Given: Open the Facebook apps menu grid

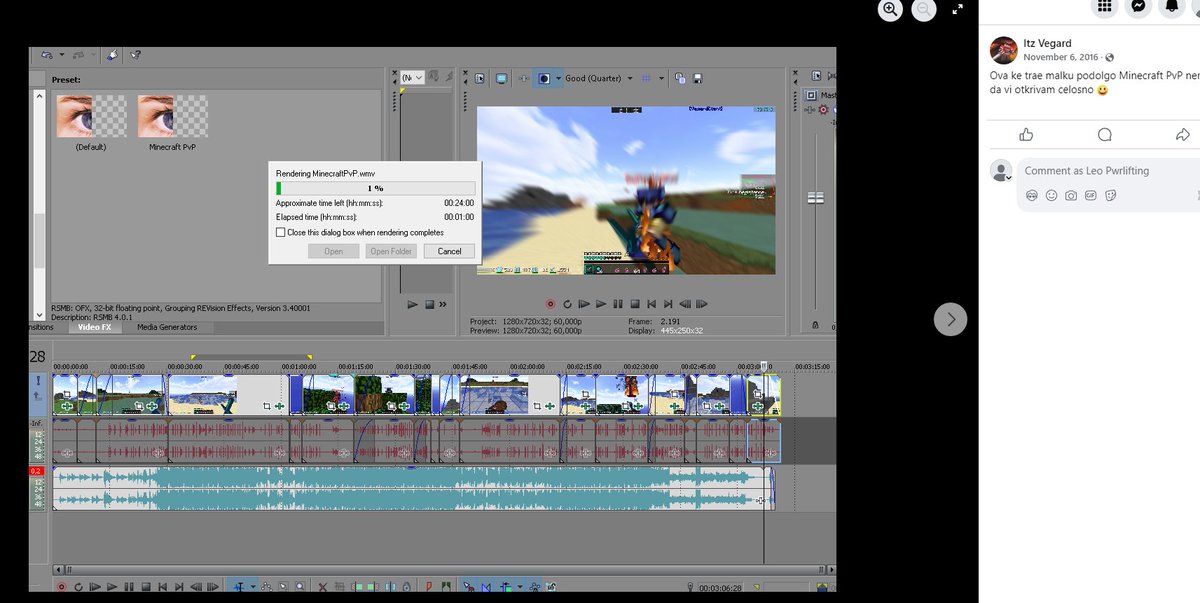Looking at the screenshot, I should (x=1104, y=7).
